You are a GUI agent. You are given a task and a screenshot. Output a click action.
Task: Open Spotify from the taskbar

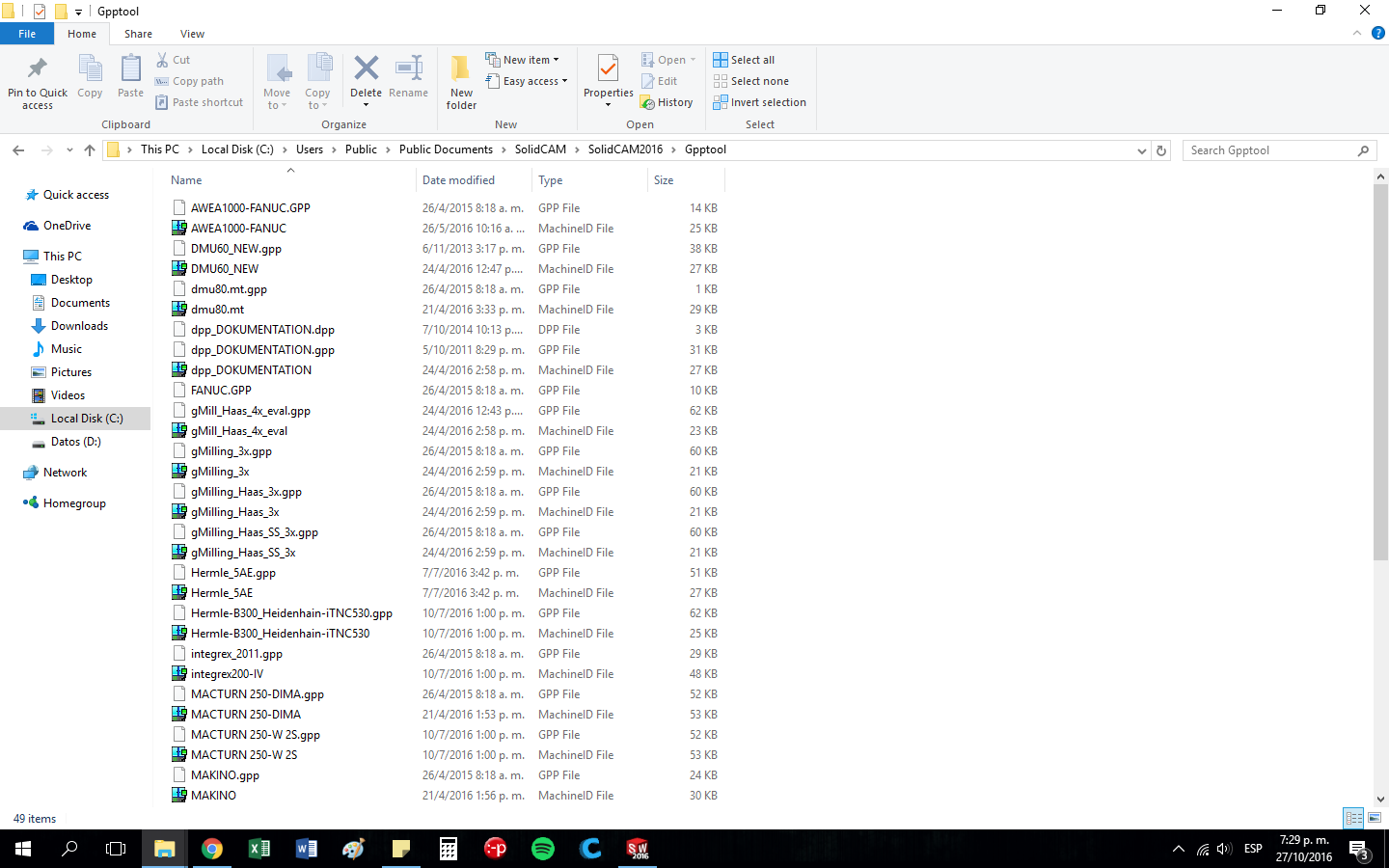click(543, 849)
